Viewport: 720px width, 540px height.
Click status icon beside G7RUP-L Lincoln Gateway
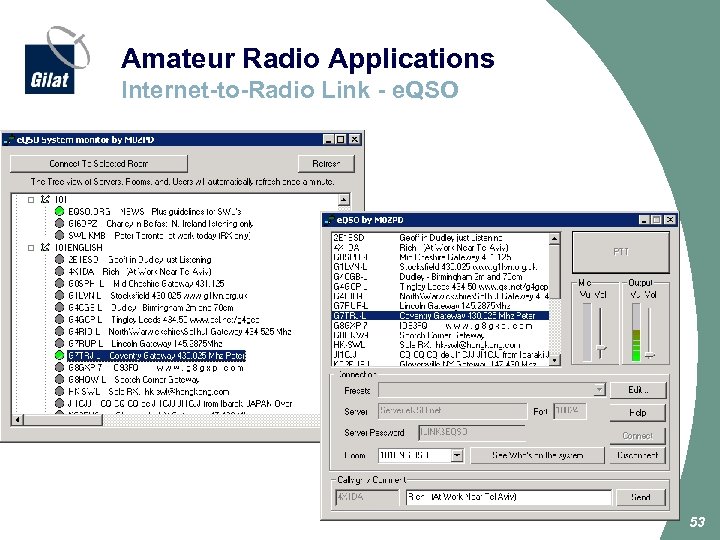(59, 343)
